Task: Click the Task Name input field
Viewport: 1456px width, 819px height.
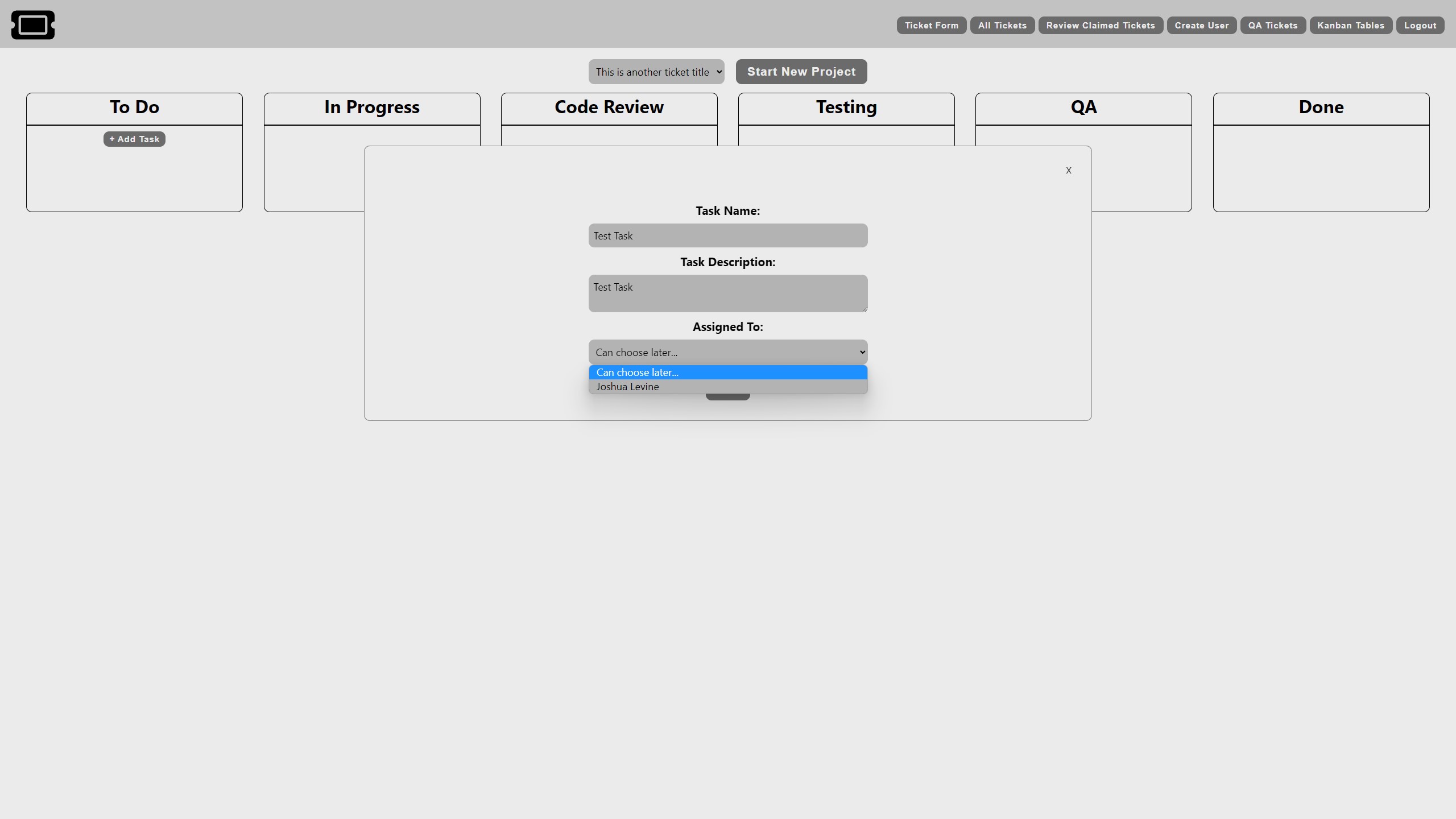Action: (728, 235)
